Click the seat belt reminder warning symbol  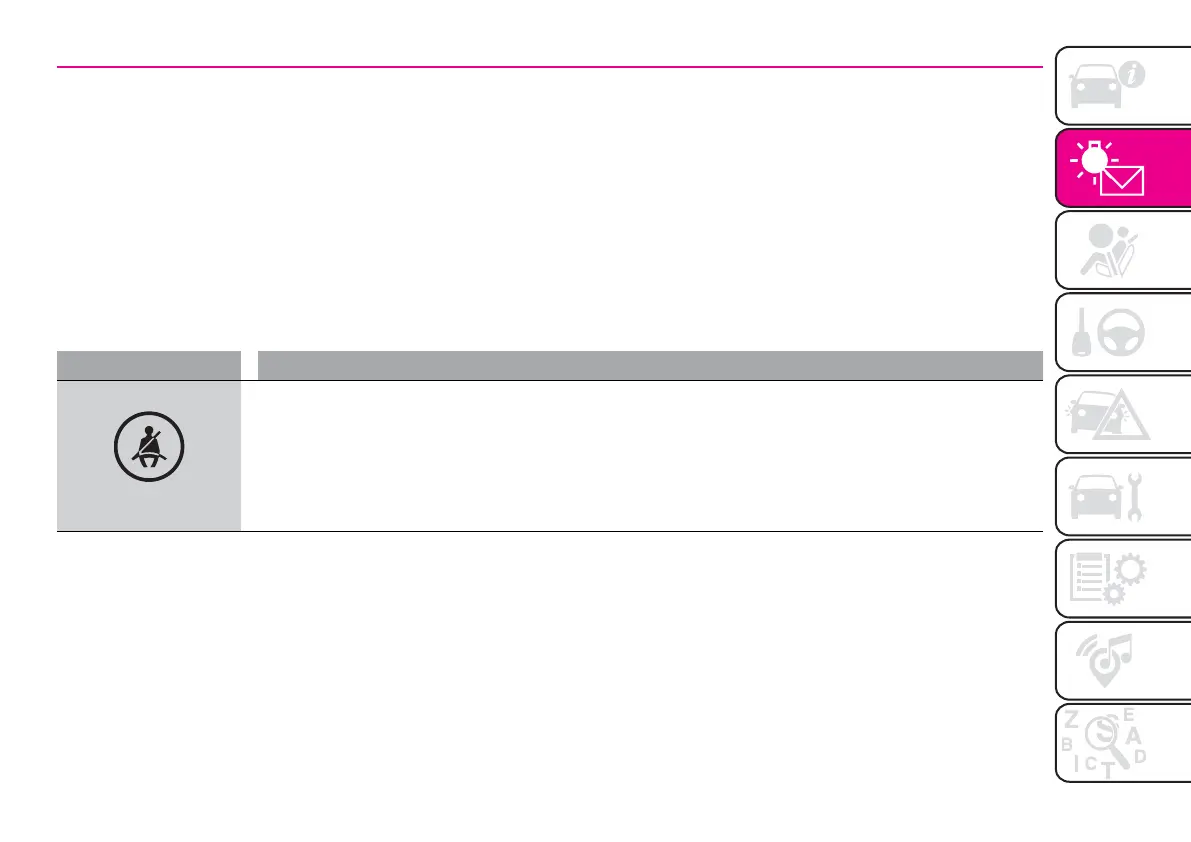coord(149,453)
